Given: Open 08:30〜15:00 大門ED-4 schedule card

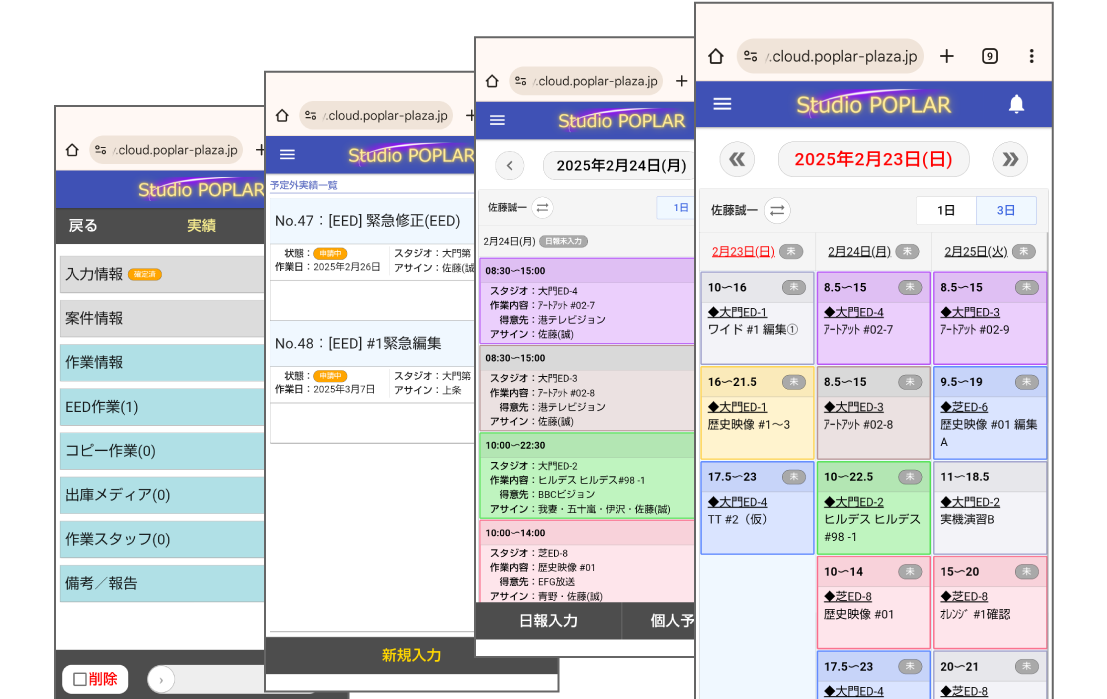Looking at the screenshot, I should 587,301.
